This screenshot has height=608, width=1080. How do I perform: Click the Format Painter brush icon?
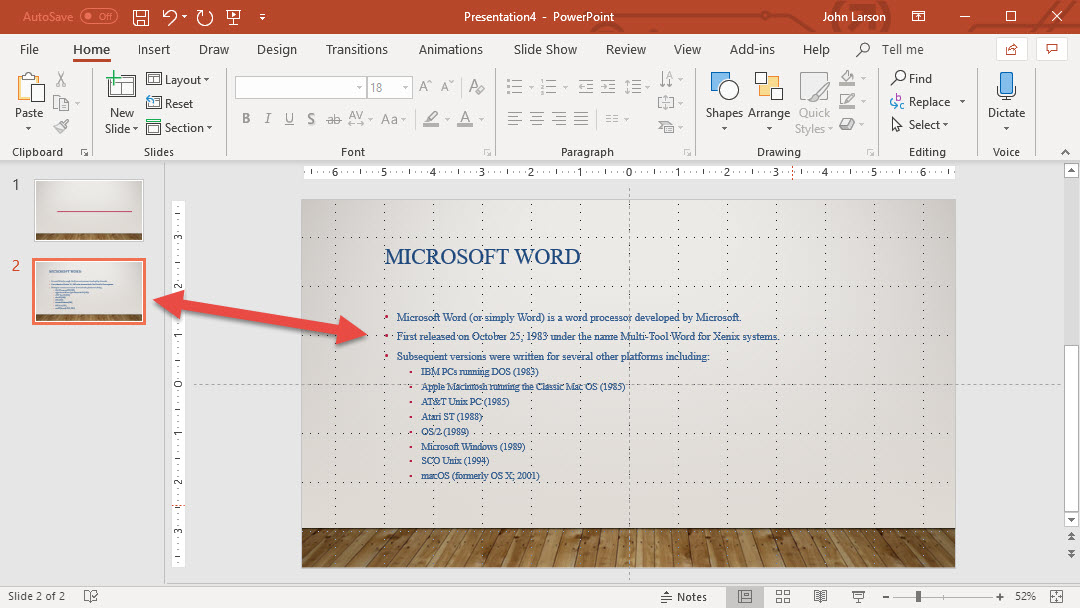tap(62, 127)
